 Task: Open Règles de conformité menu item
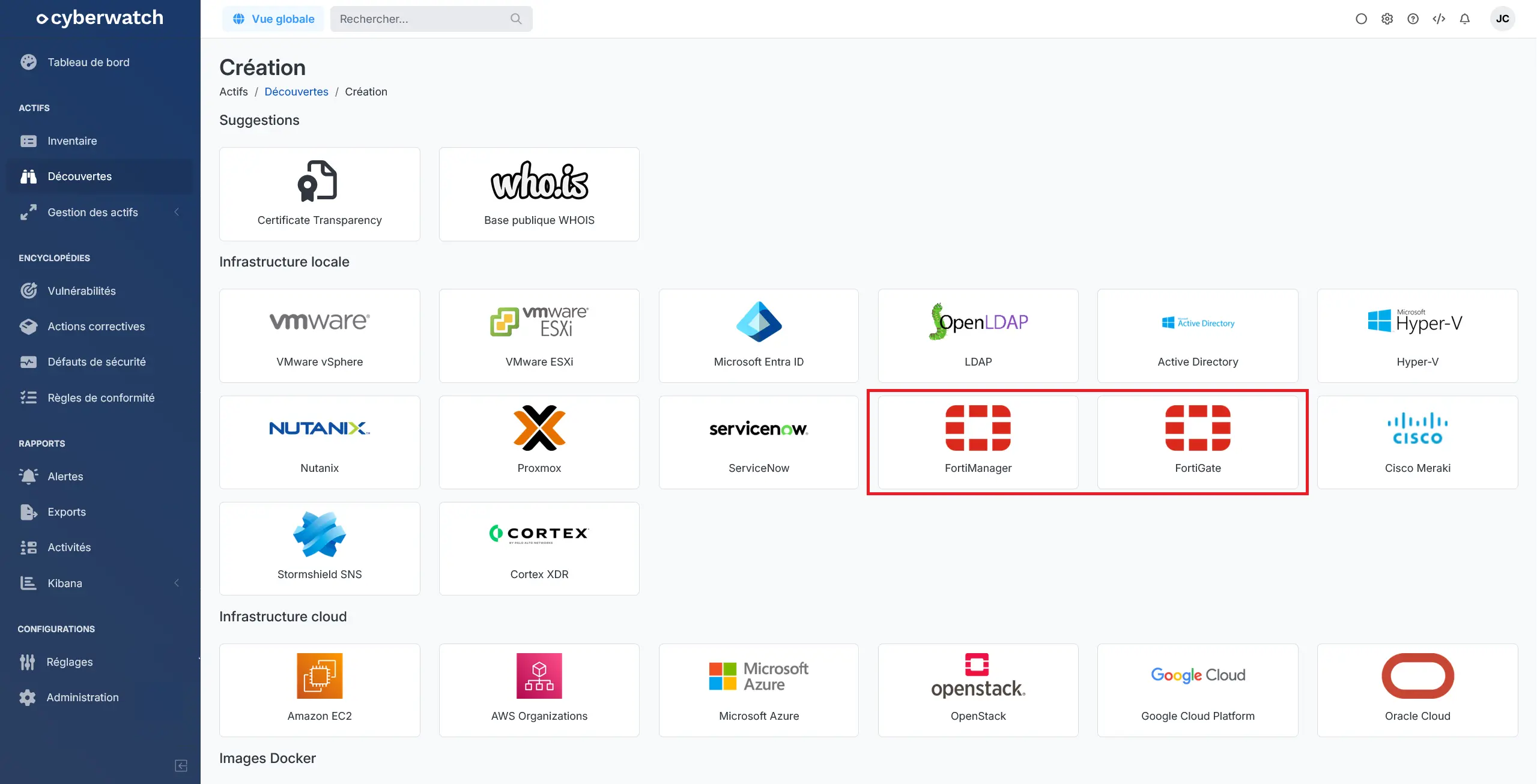point(100,398)
